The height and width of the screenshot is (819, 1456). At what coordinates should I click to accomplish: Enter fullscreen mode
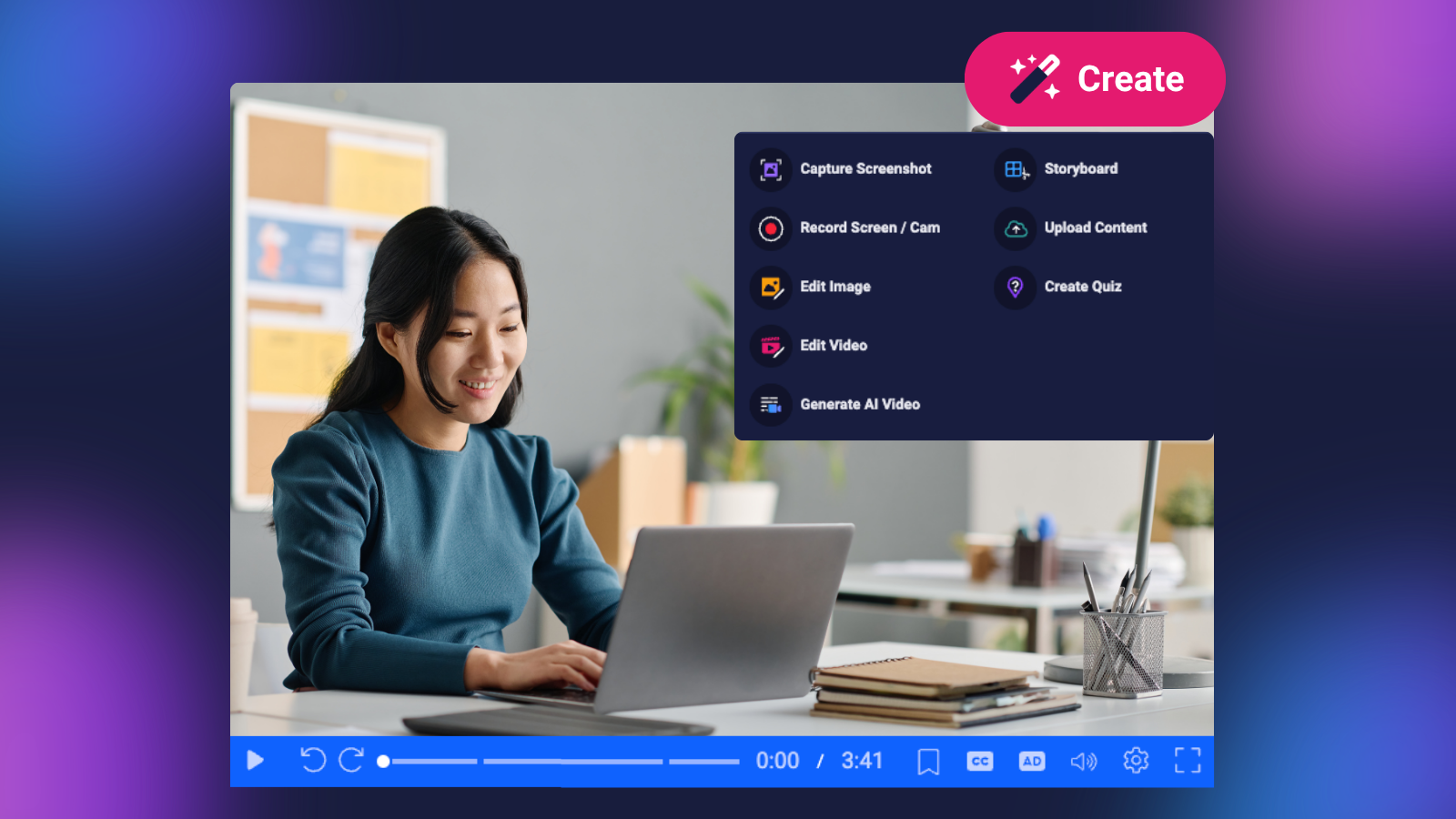click(1188, 760)
